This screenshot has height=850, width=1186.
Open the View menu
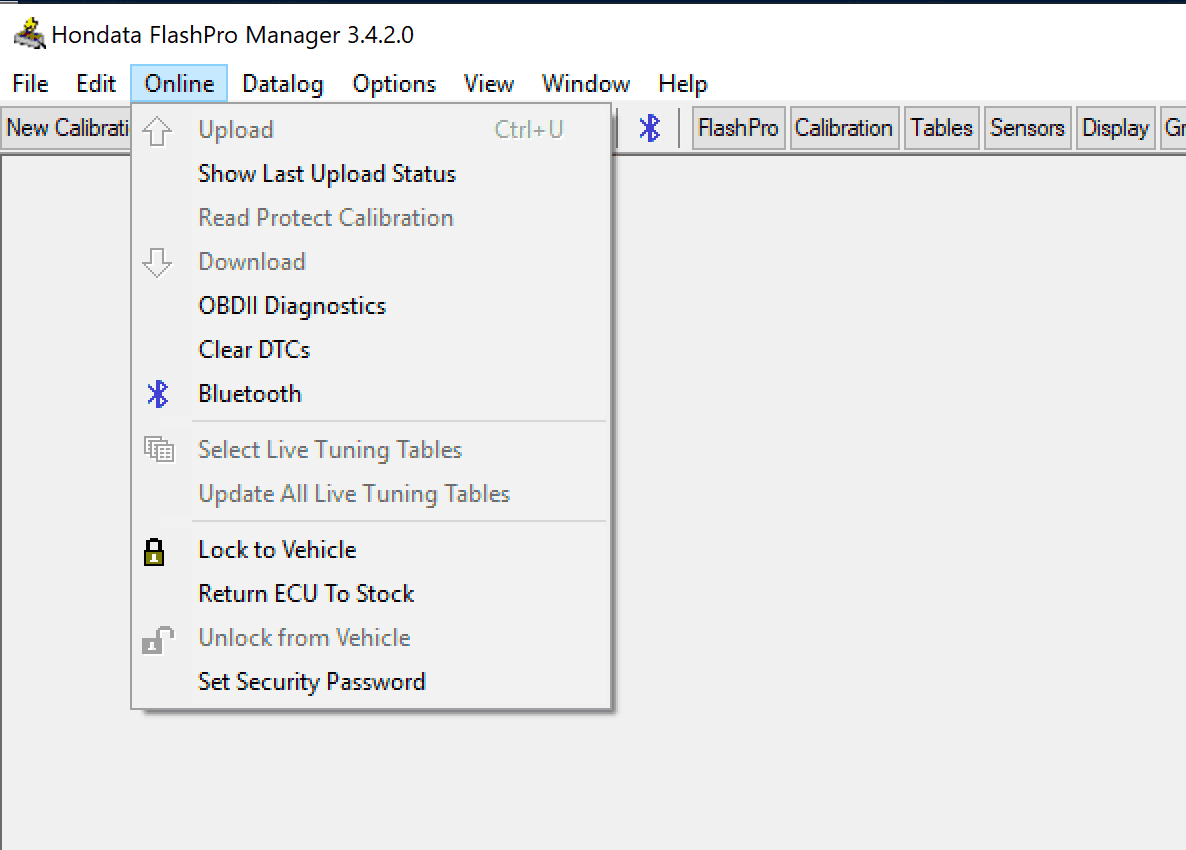point(489,84)
